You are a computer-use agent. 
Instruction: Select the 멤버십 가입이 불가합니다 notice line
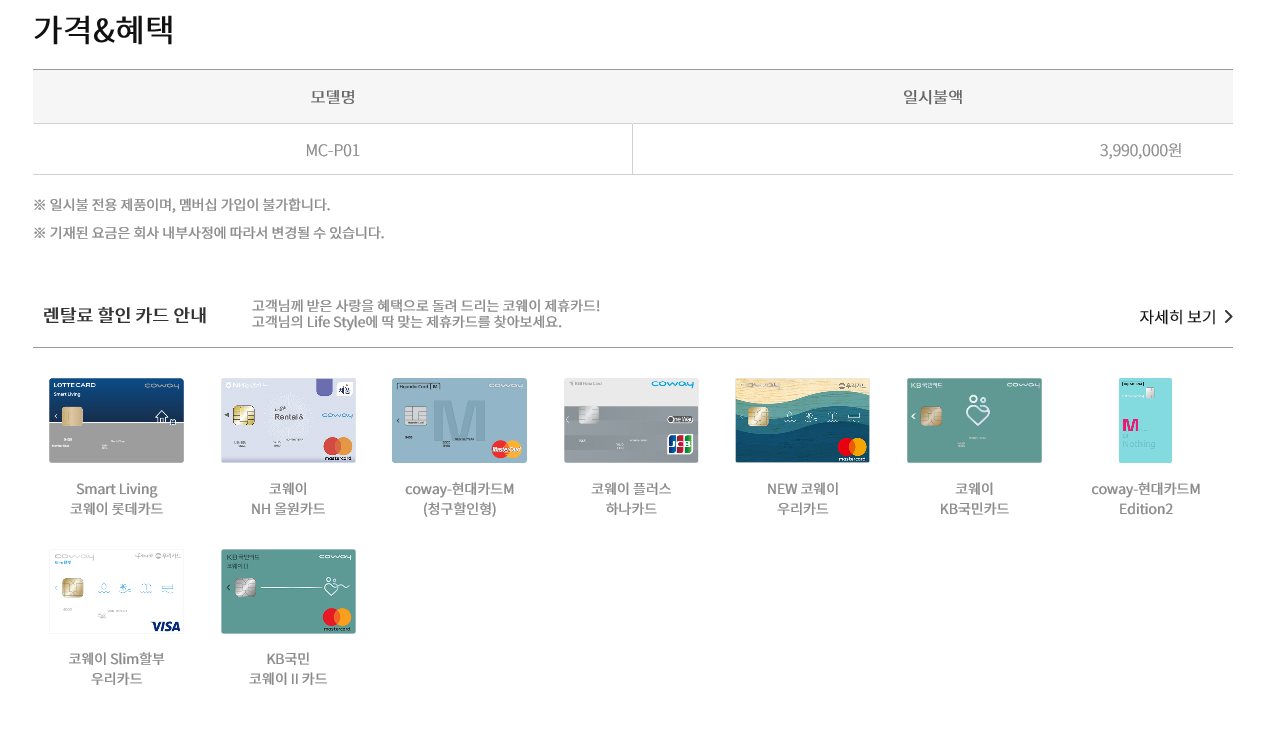pyautogui.click(x=182, y=205)
